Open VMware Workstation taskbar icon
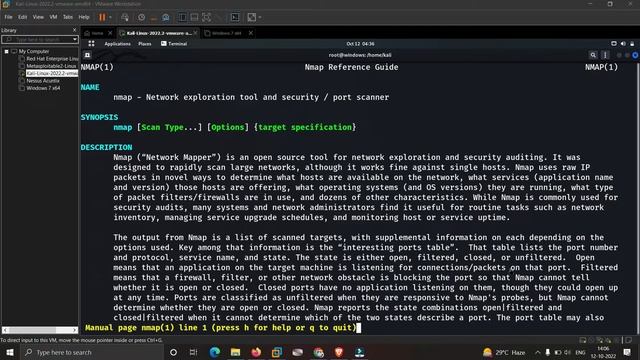 point(277,352)
